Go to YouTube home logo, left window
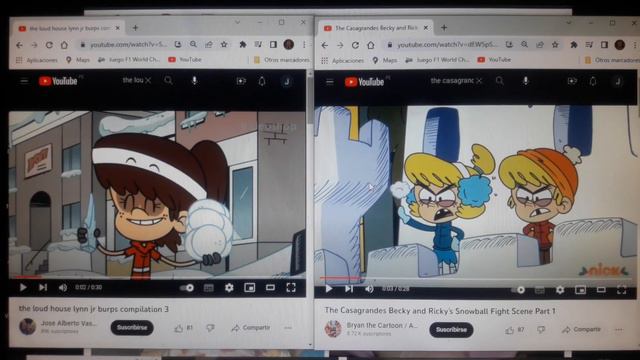640x360 pixels. (58, 81)
